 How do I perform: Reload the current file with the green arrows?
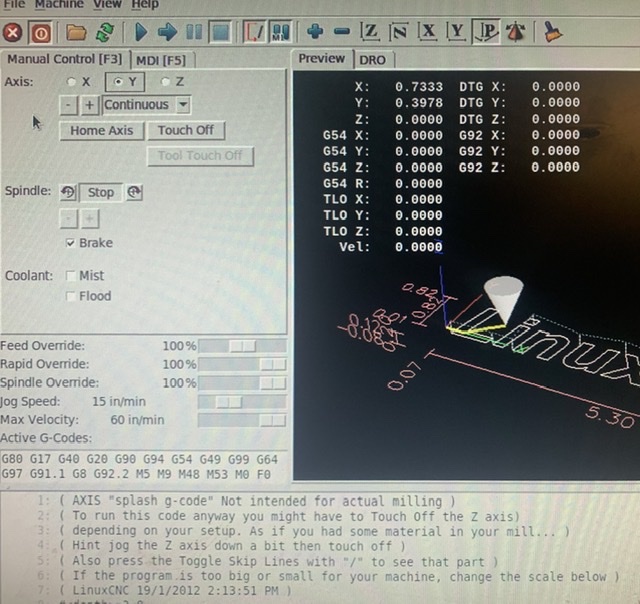[x=105, y=32]
